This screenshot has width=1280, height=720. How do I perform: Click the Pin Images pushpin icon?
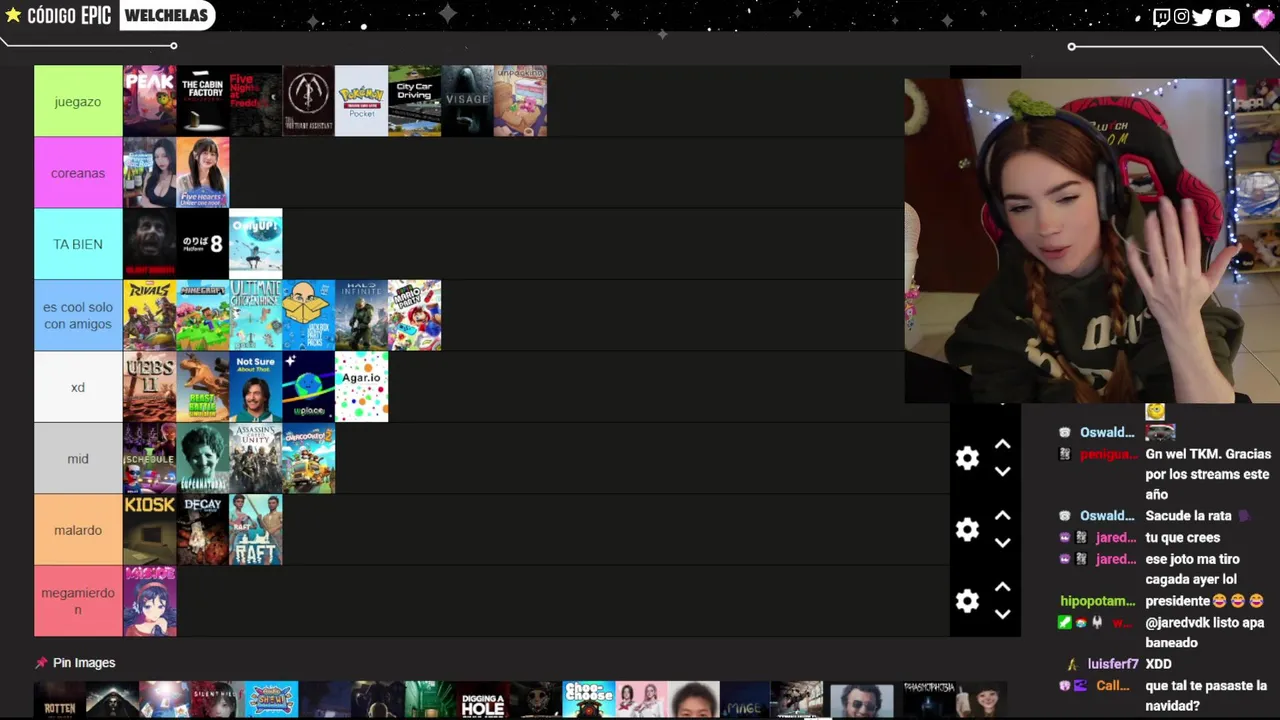[41, 663]
